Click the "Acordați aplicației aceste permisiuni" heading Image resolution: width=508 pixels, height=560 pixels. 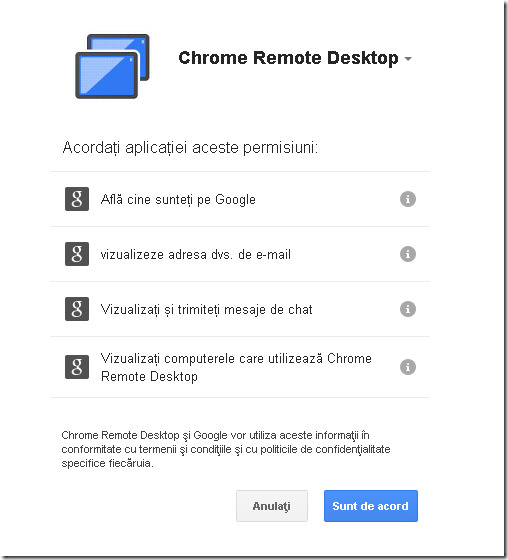coord(190,147)
